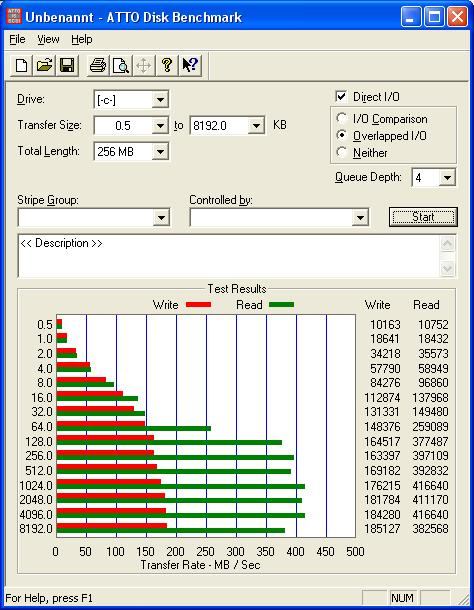This screenshot has height=610, width=474.
Task: Click the New document toolbar icon
Action: 21,65
